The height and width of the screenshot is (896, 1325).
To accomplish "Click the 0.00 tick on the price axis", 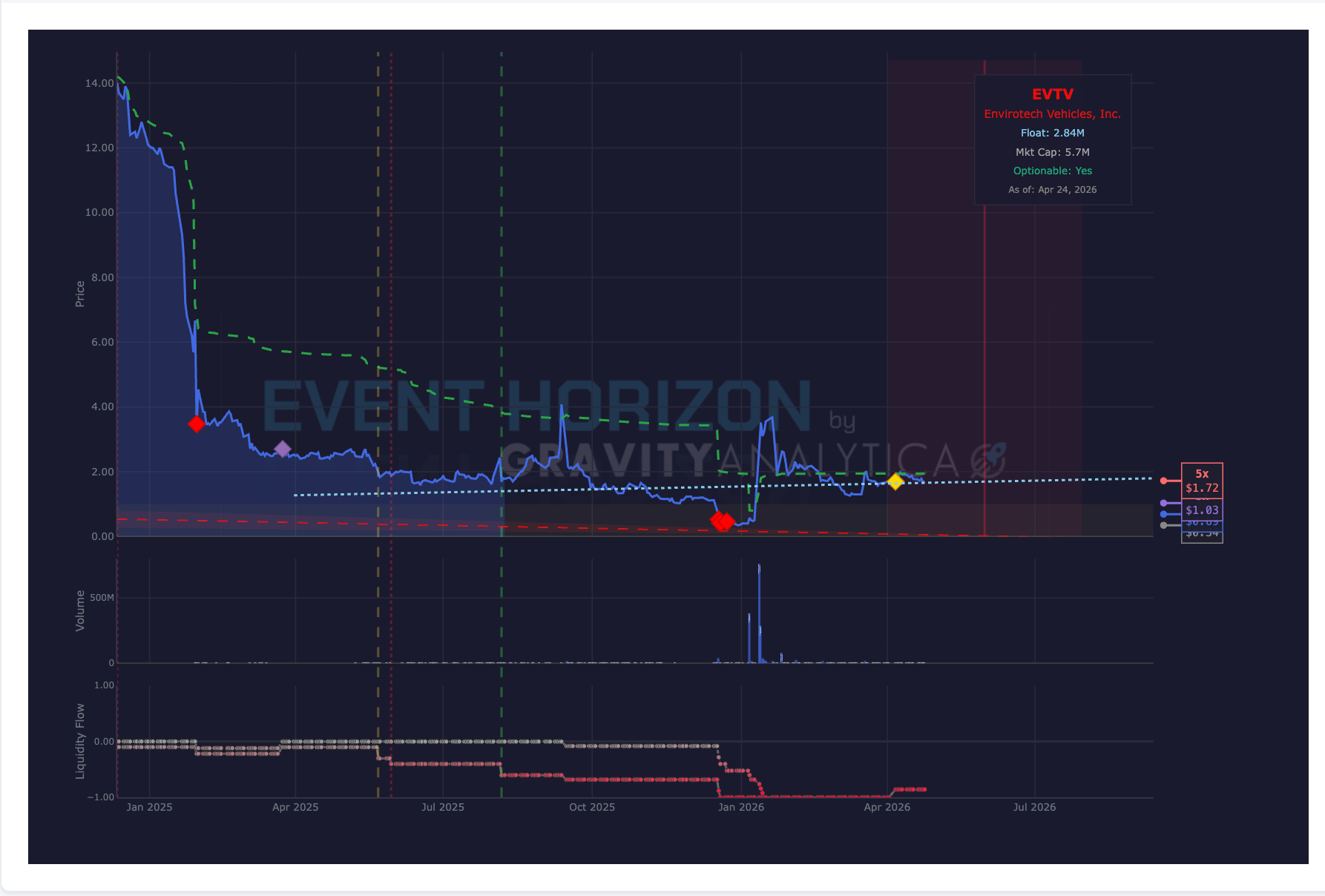I will pyautogui.click(x=102, y=536).
